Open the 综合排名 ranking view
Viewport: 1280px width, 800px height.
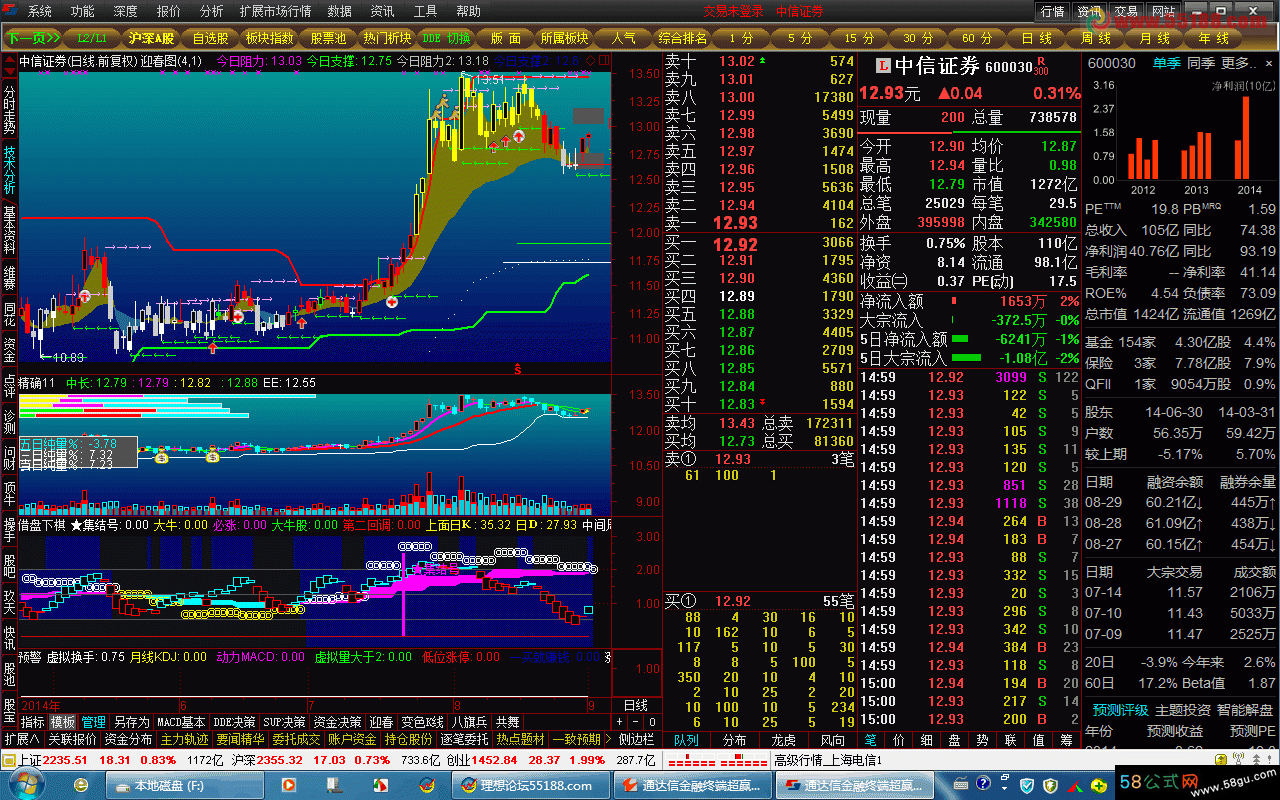682,38
